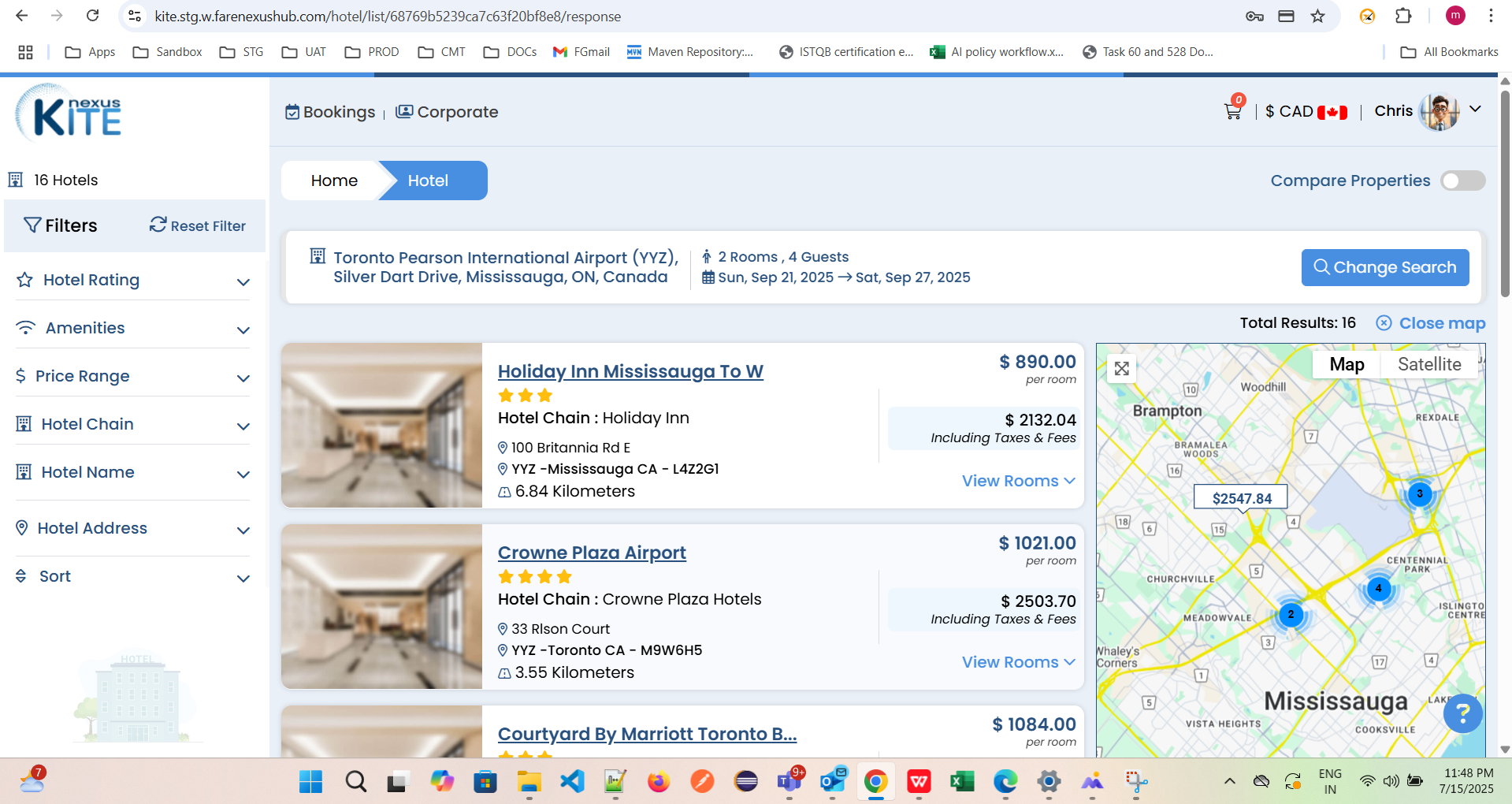Click the Toronto Pearson Airport location text
The height and width of the screenshot is (804, 1512).
[505, 267]
